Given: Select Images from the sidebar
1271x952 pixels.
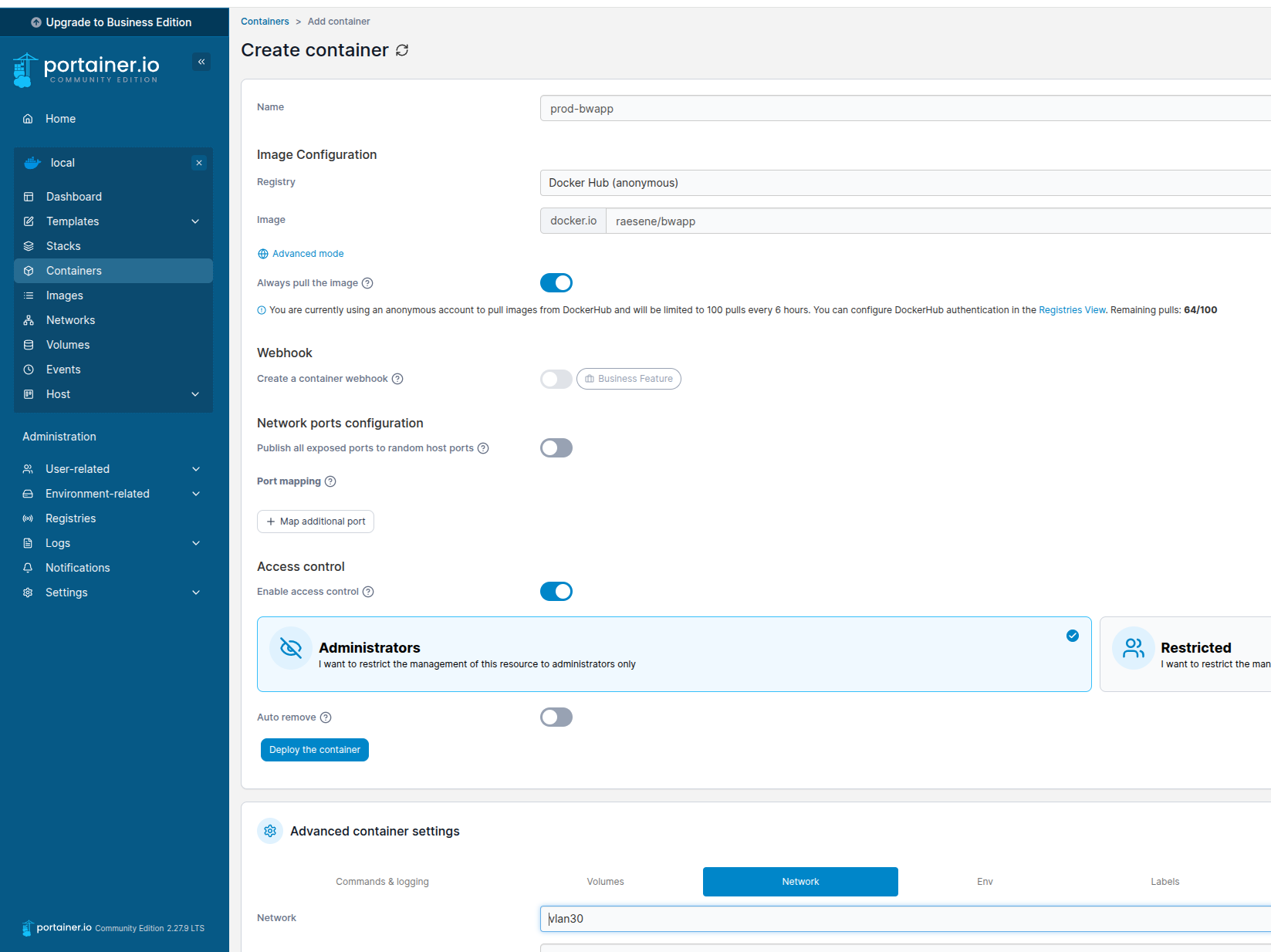Looking at the screenshot, I should tap(65, 295).
